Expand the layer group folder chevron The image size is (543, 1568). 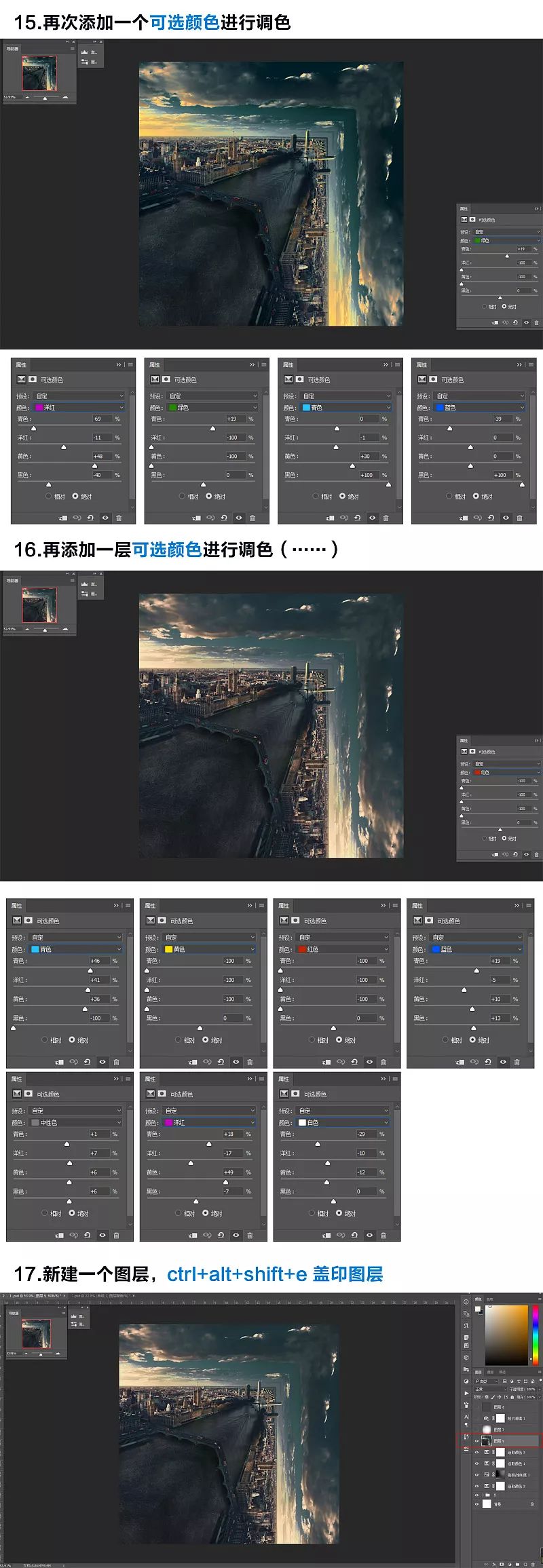pyautogui.click(x=481, y=1495)
